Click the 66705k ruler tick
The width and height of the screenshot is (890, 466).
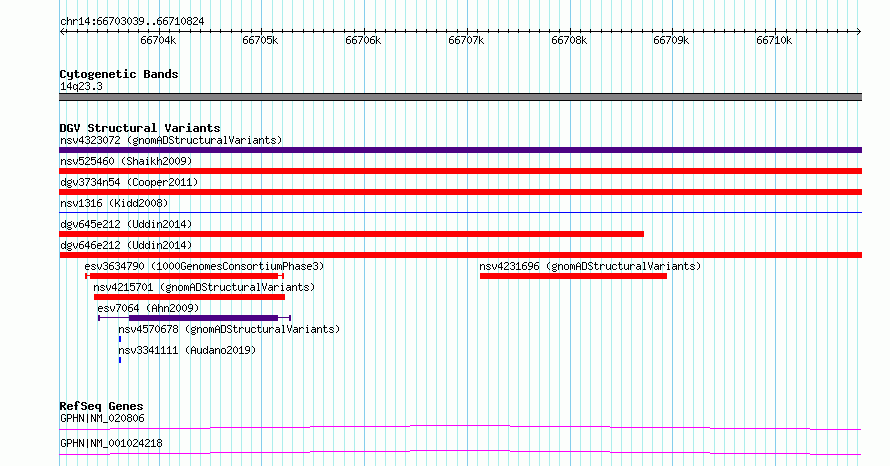point(260,40)
